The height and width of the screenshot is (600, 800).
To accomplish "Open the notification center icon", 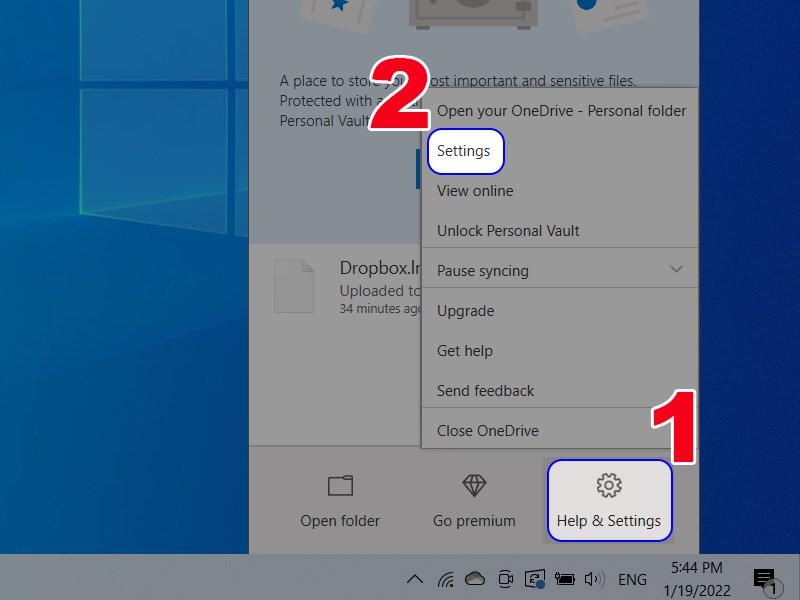I will 767,582.
